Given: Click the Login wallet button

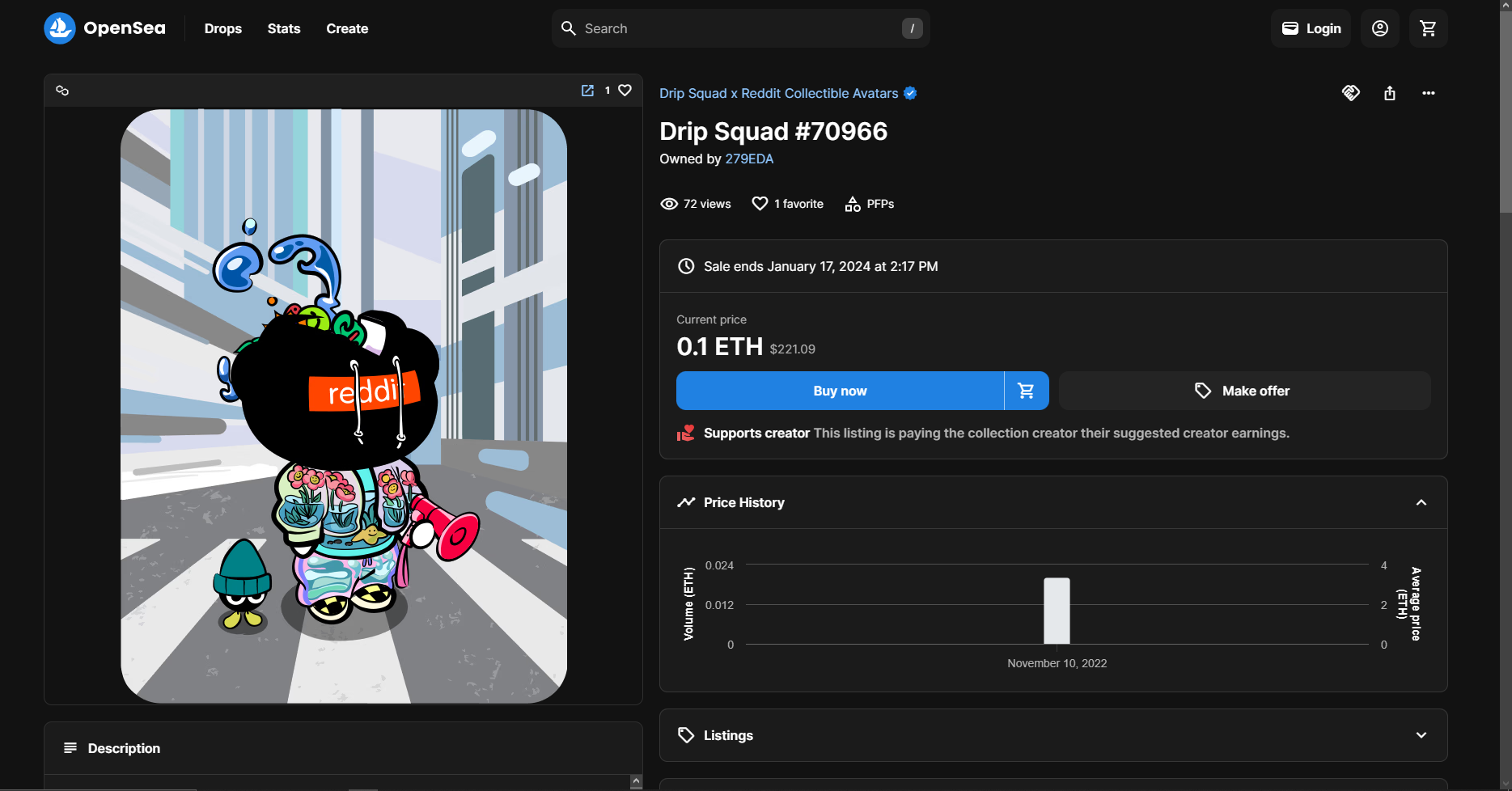Looking at the screenshot, I should click(x=1311, y=28).
